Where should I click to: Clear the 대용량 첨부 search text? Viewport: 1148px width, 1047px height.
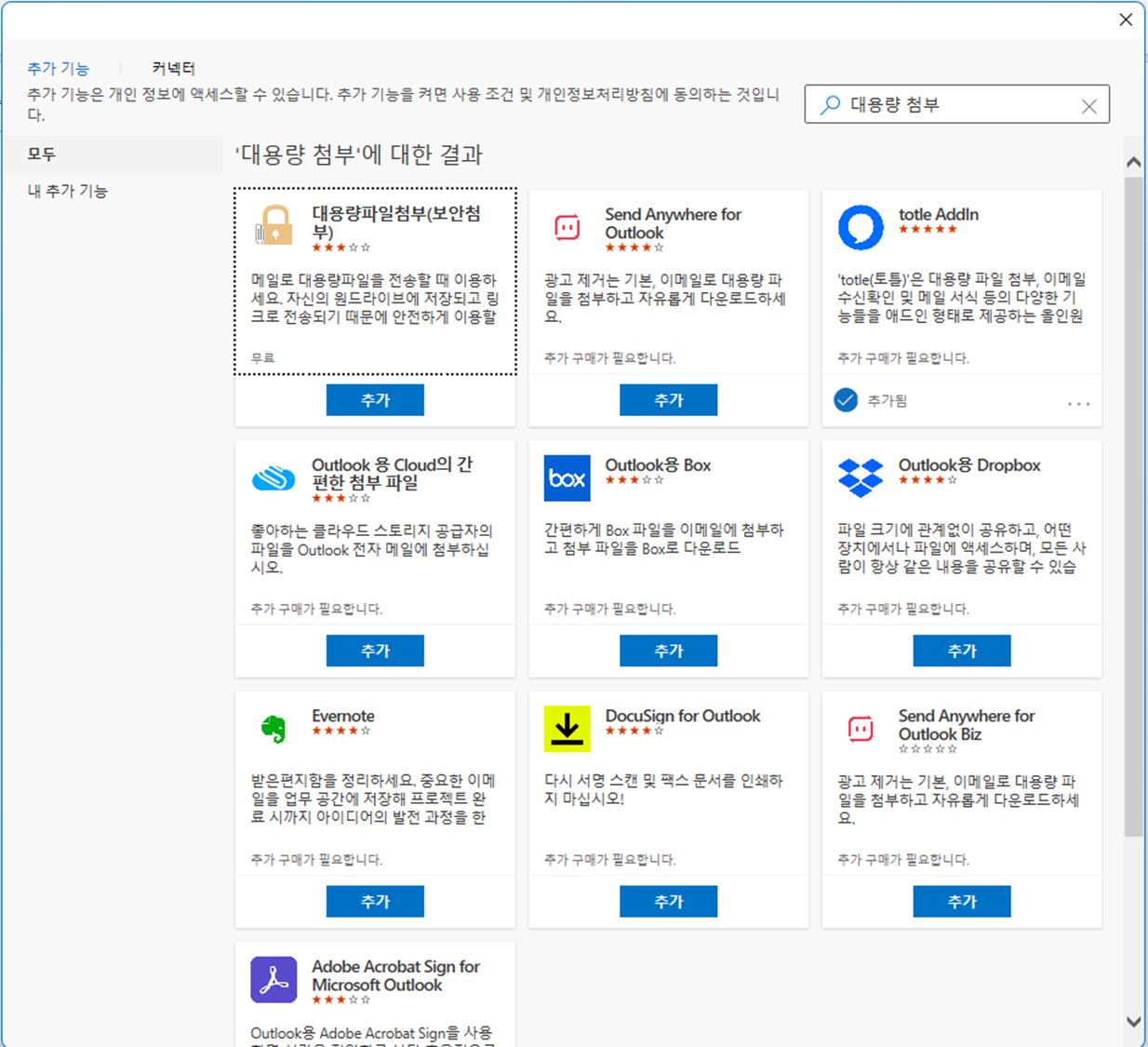pos(1090,104)
